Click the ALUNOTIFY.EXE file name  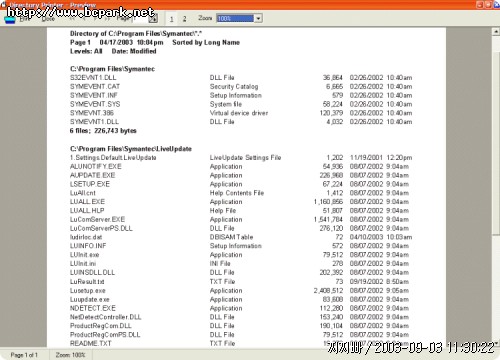(96, 166)
